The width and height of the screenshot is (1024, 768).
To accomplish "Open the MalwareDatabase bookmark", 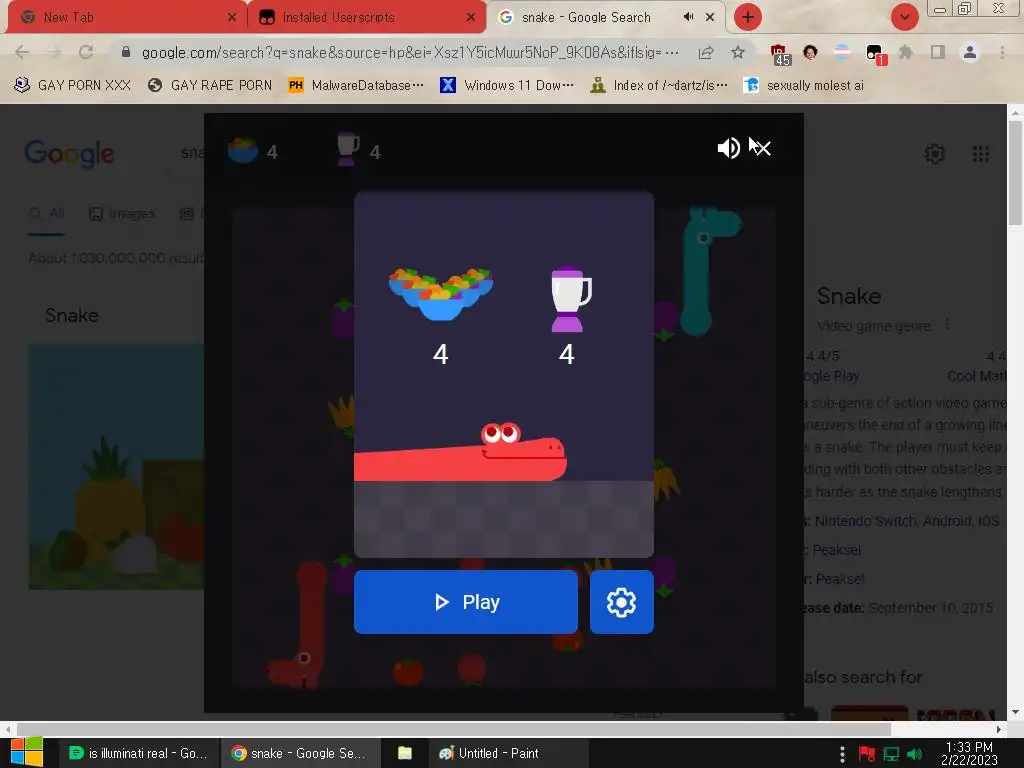I will click(x=355, y=85).
